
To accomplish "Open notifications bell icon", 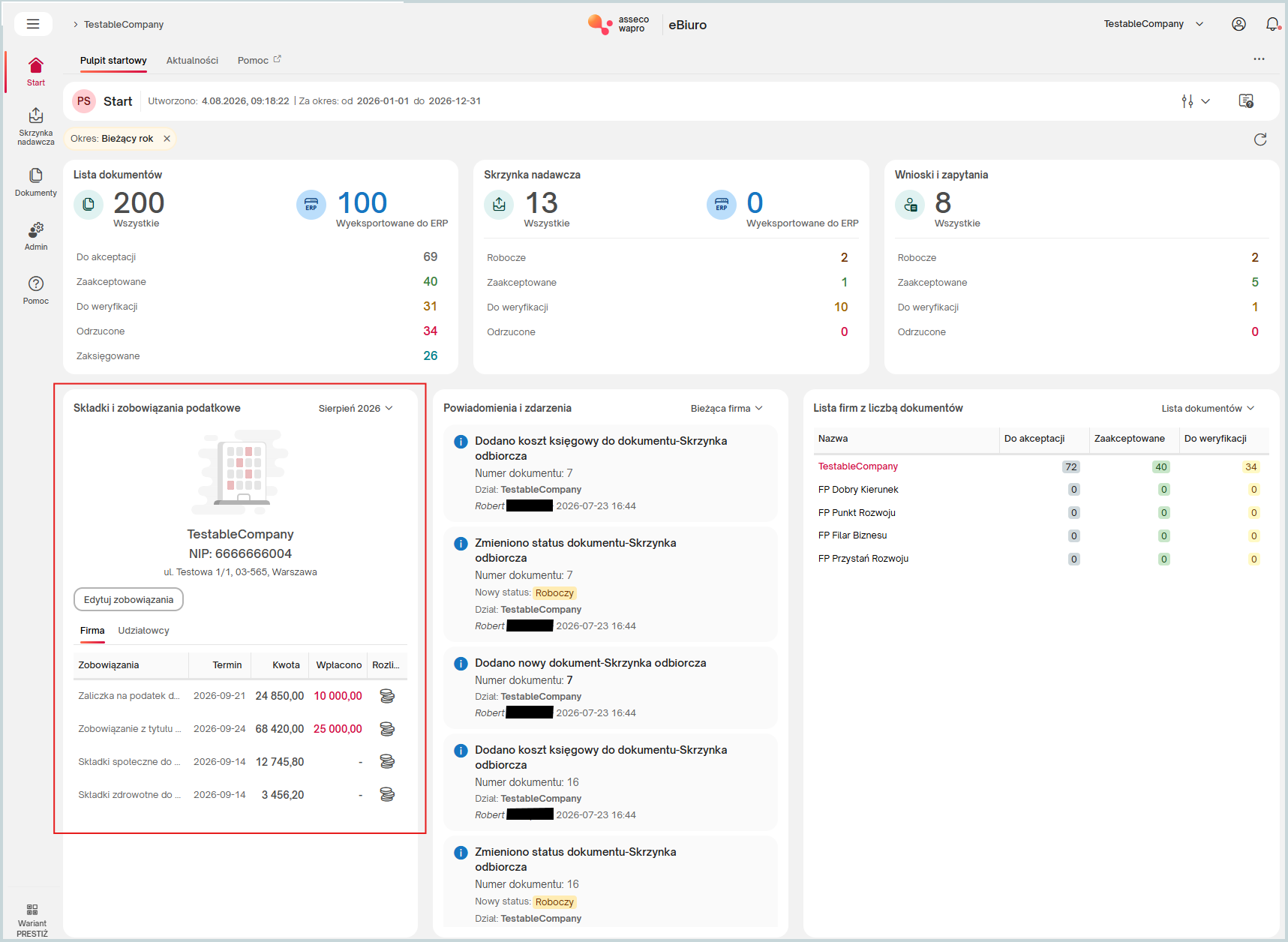I will [1272, 24].
